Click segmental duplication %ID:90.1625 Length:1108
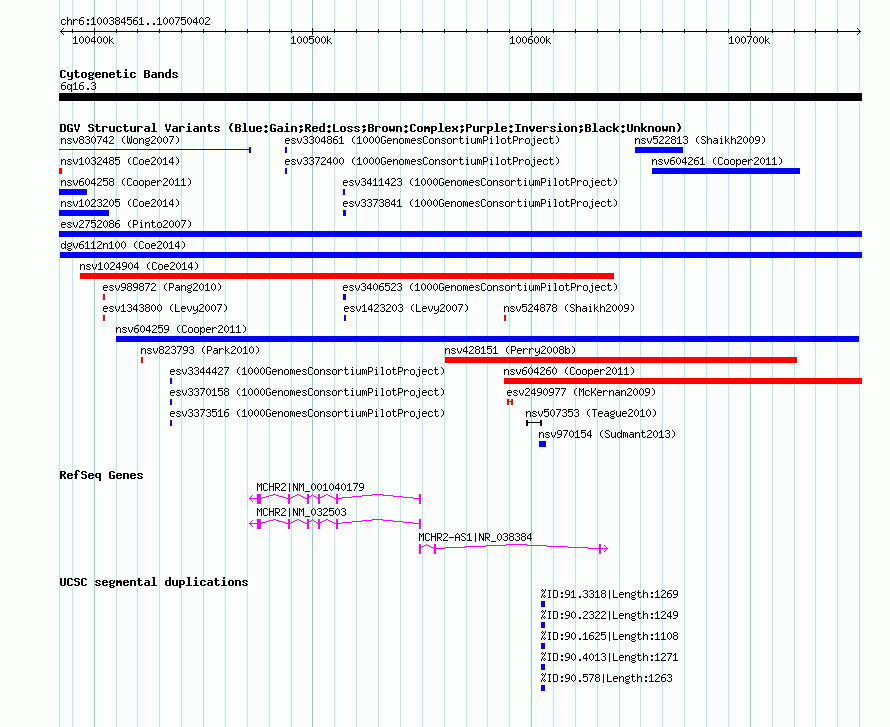 pyautogui.click(x=610, y=636)
